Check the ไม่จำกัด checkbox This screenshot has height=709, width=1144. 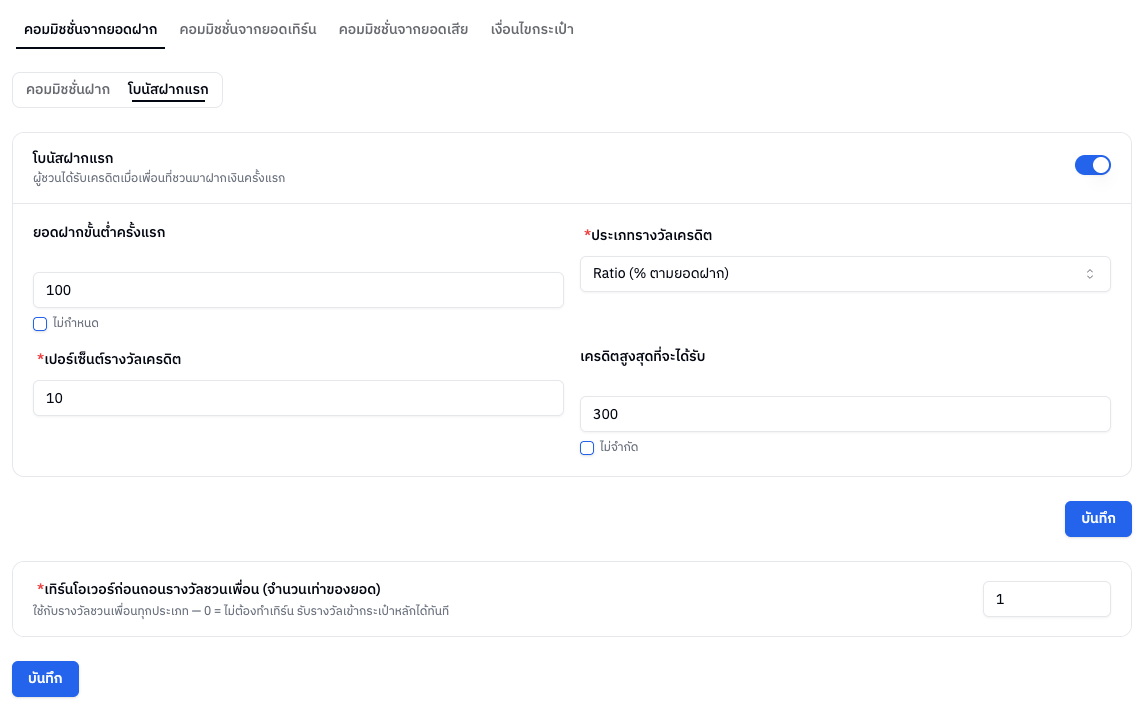pyautogui.click(x=587, y=448)
